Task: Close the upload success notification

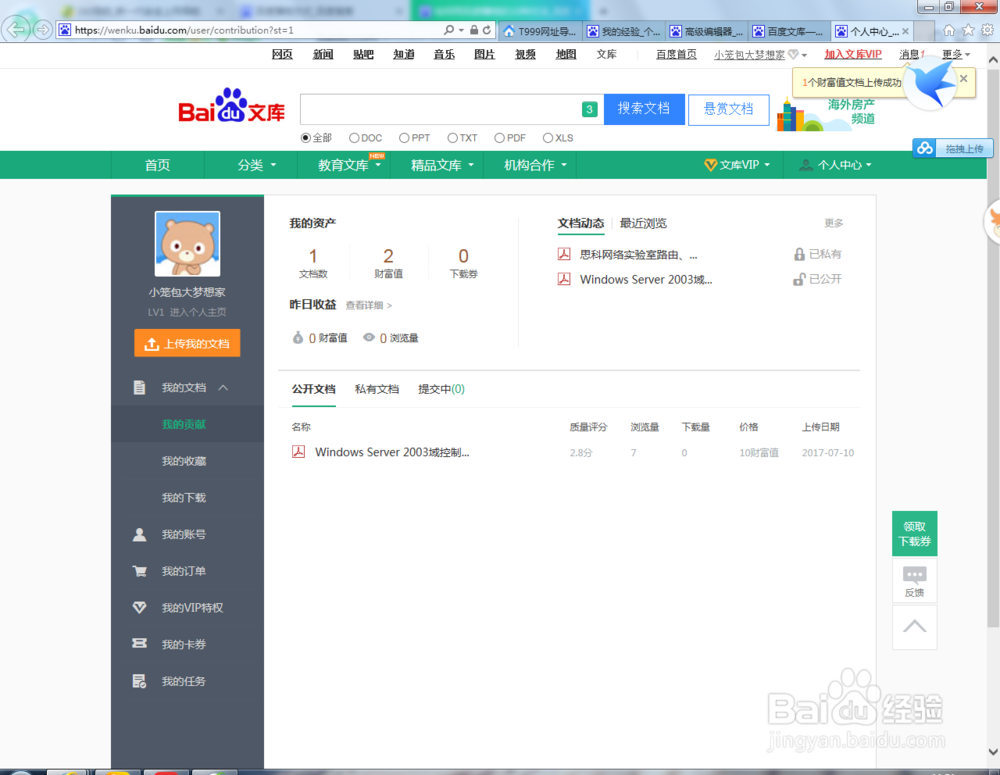Action: coord(964,78)
